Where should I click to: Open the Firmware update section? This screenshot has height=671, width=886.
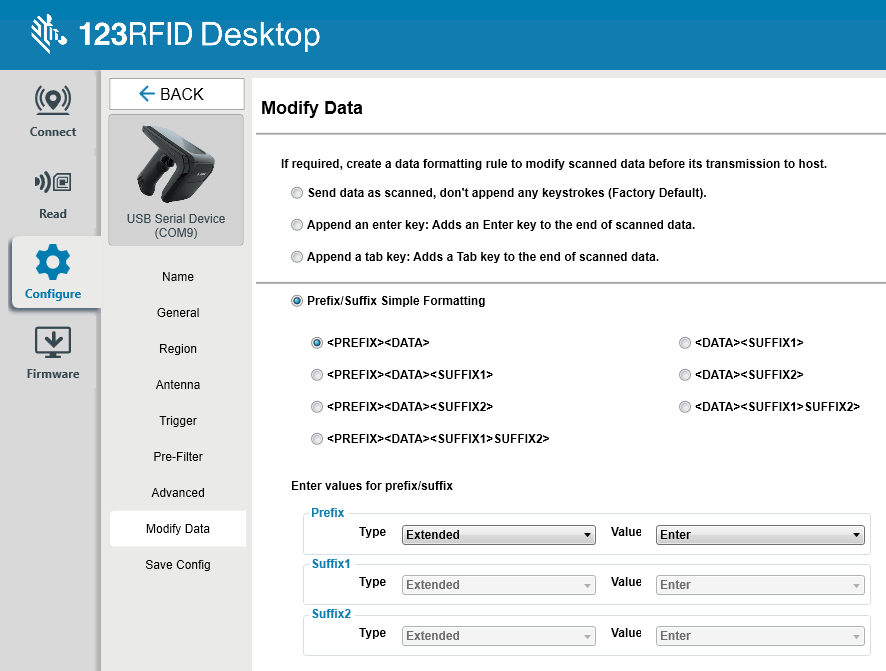click(52, 350)
